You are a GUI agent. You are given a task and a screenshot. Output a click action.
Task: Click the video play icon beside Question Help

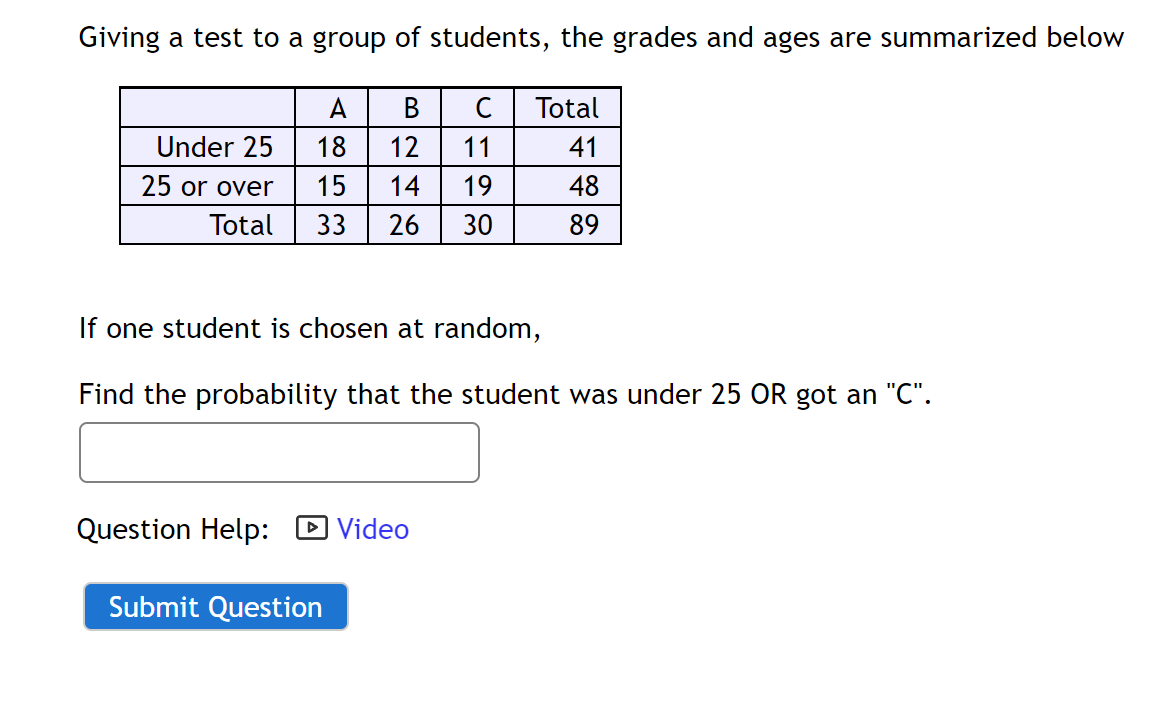pyautogui.click(x=311, y=528)
